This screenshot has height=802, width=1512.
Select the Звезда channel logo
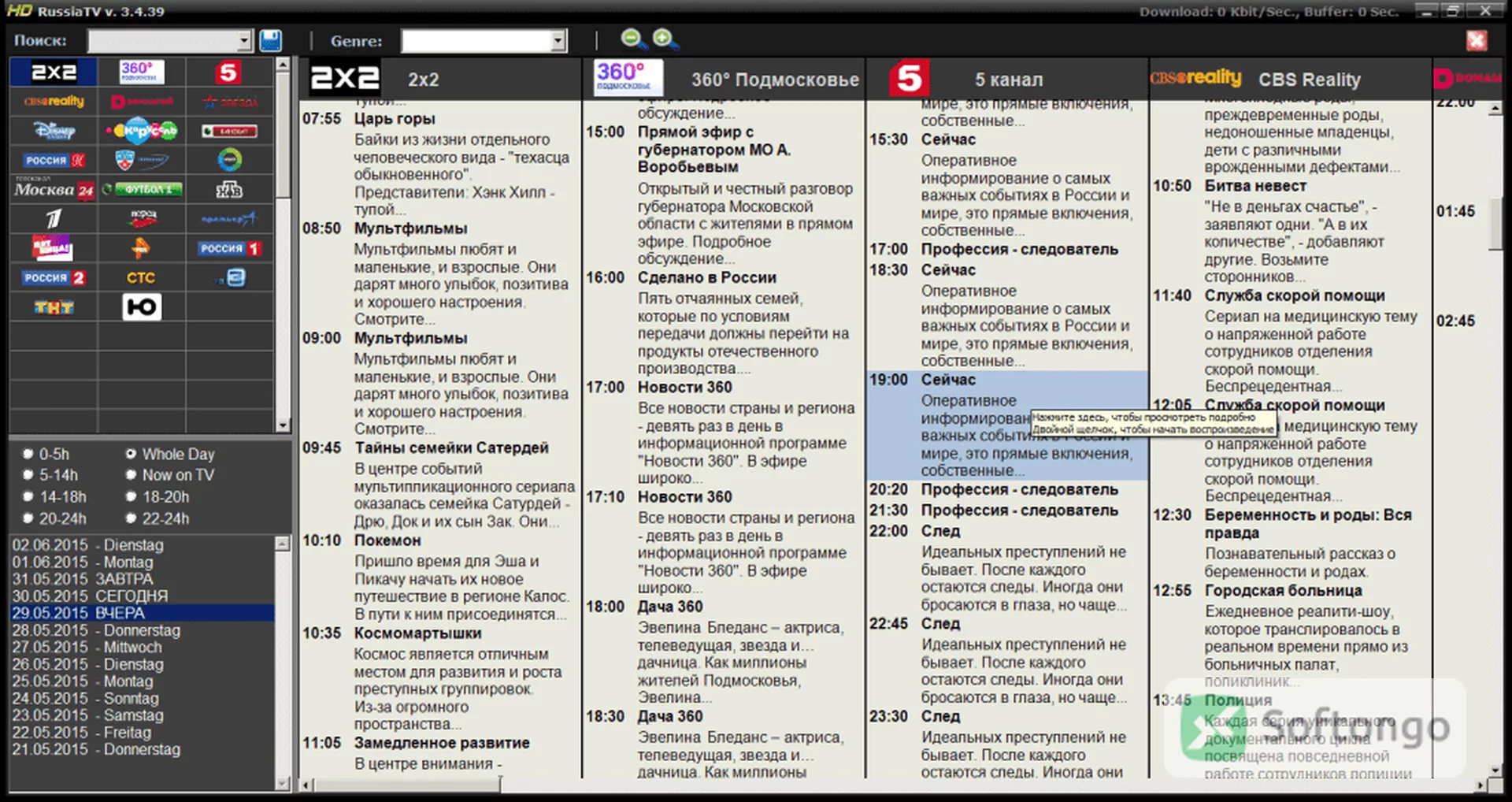pyautogui.click(x=229, y=102)
